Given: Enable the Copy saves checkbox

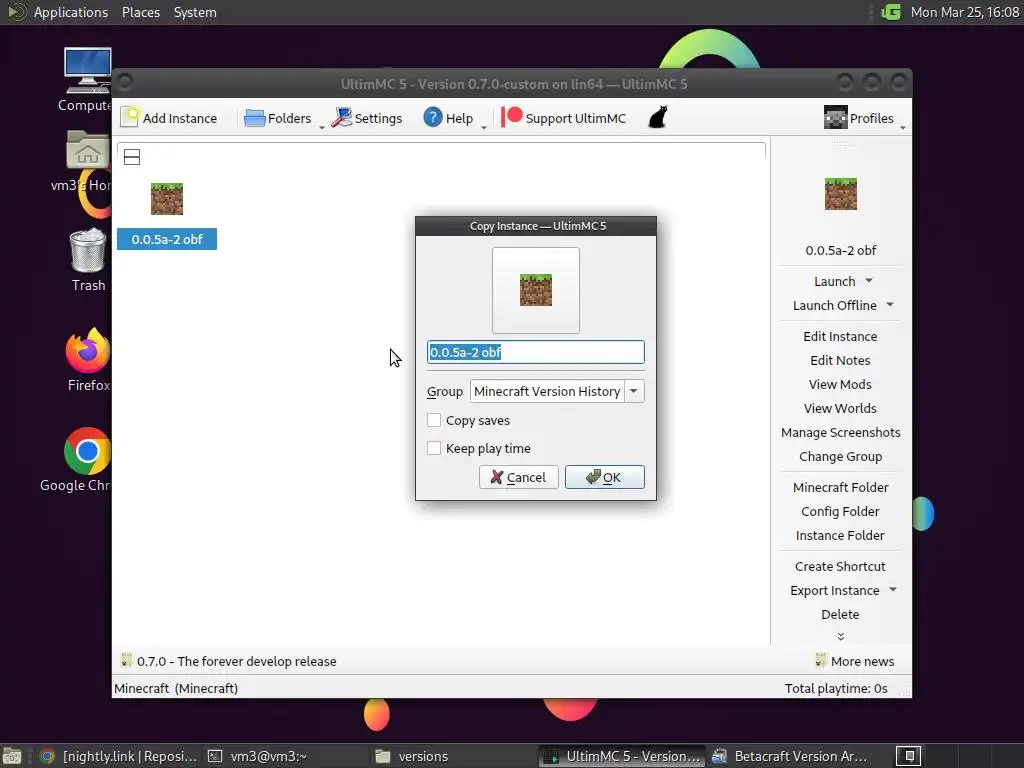Looking at the screenshot, I should (434, 421).
